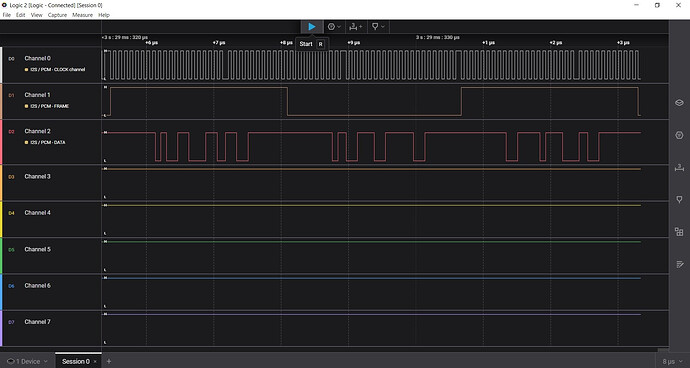The height and width of the screenshot is (368, 690).
Task: Click the D7 channel index label
Action: (11, 322)
